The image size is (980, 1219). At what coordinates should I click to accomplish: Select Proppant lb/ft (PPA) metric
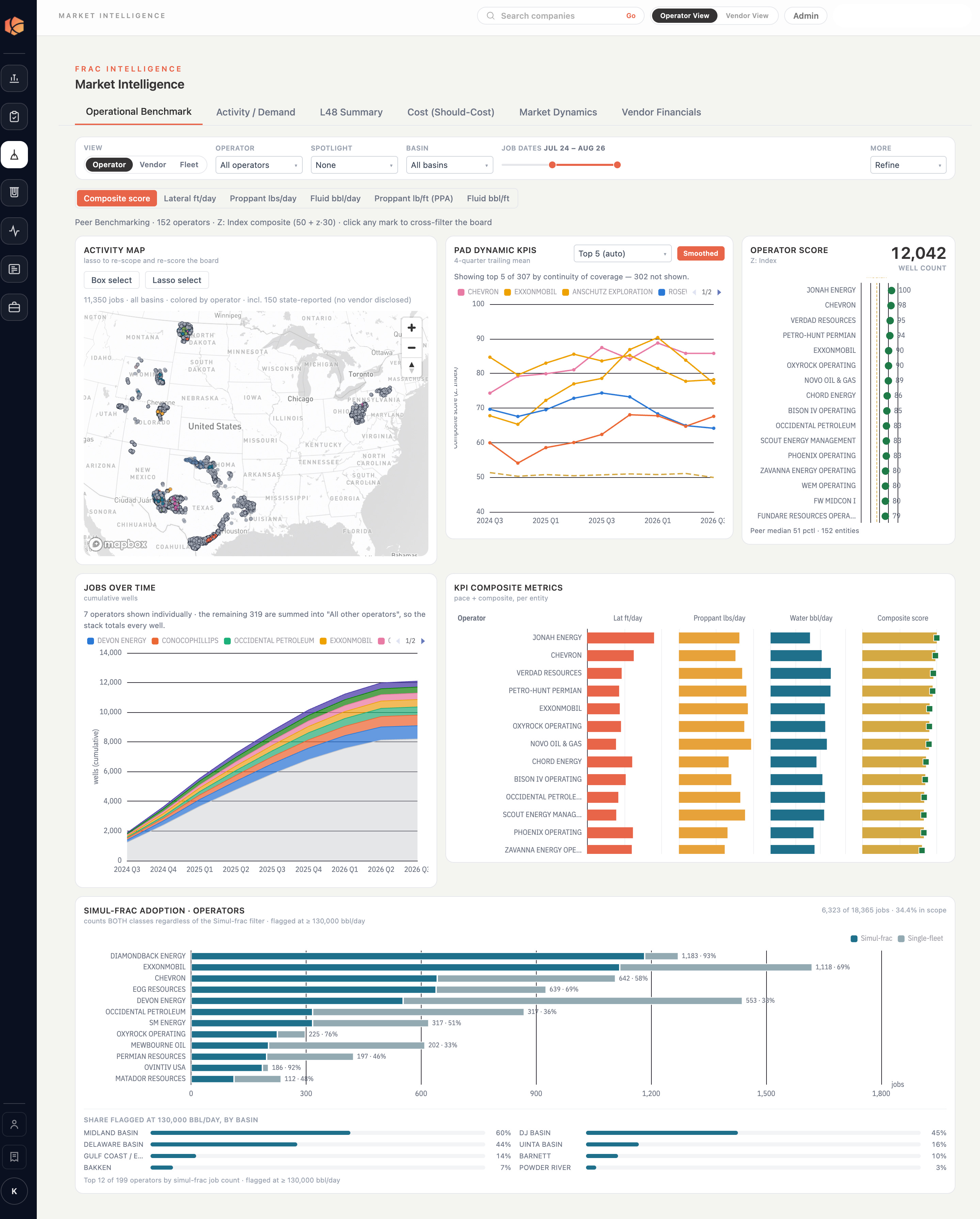point(414,199)
